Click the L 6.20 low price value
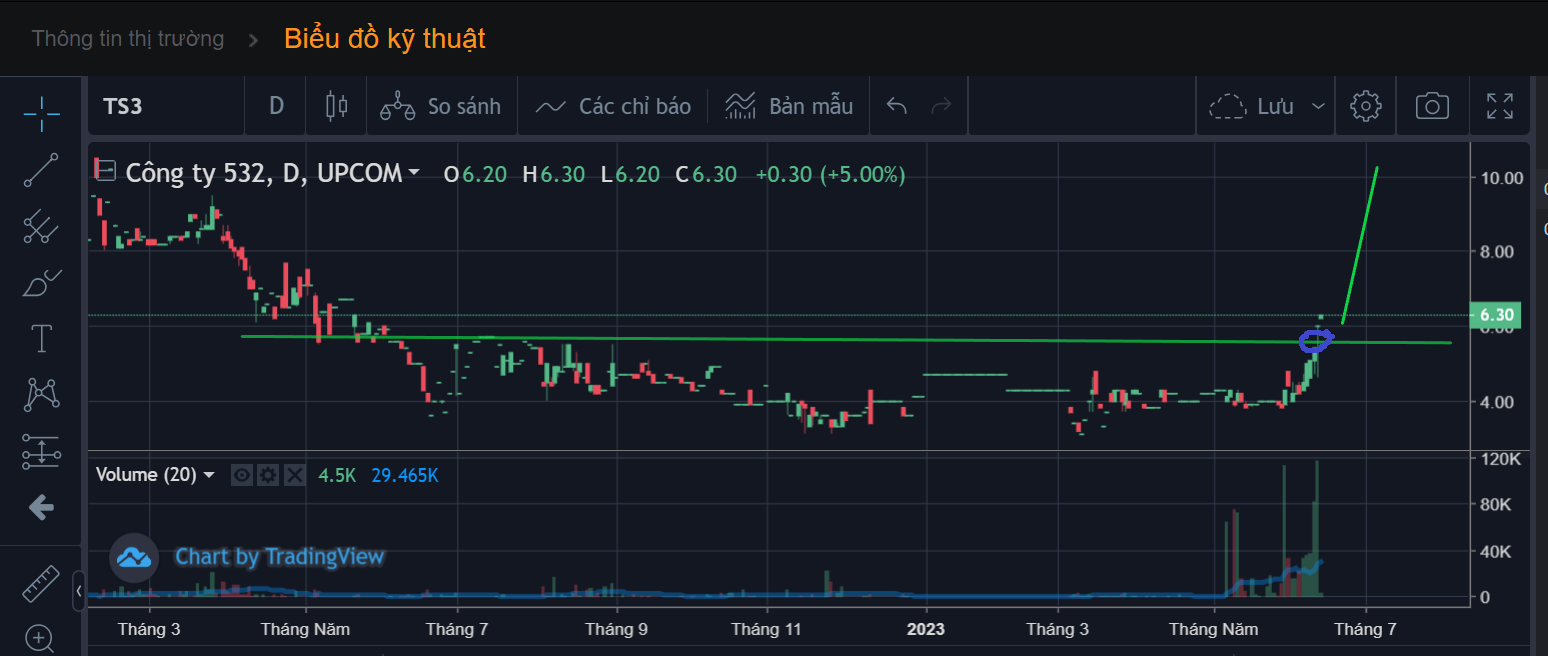 coord(630,174)
